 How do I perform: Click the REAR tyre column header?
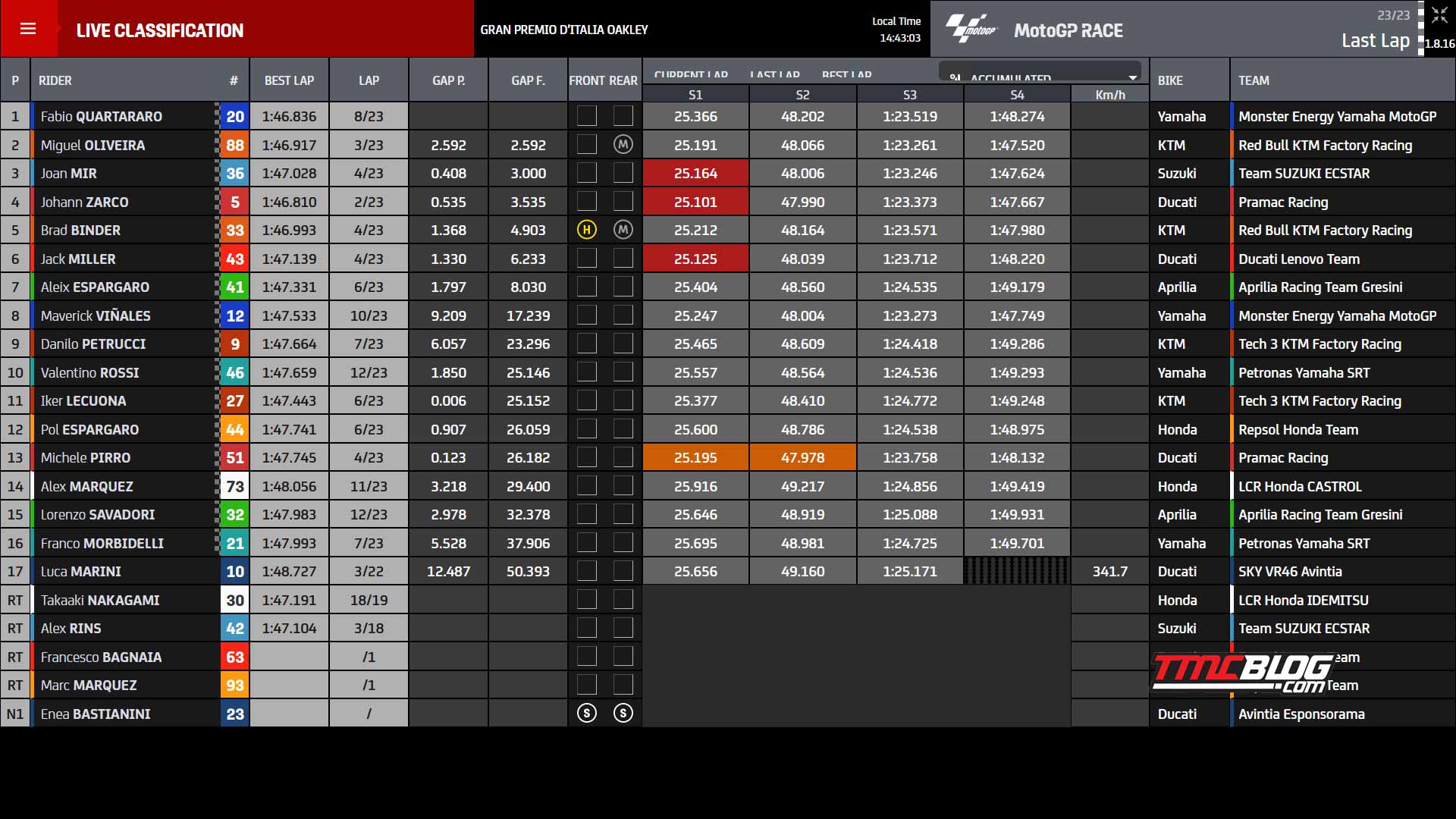click(x=623, y=80)
